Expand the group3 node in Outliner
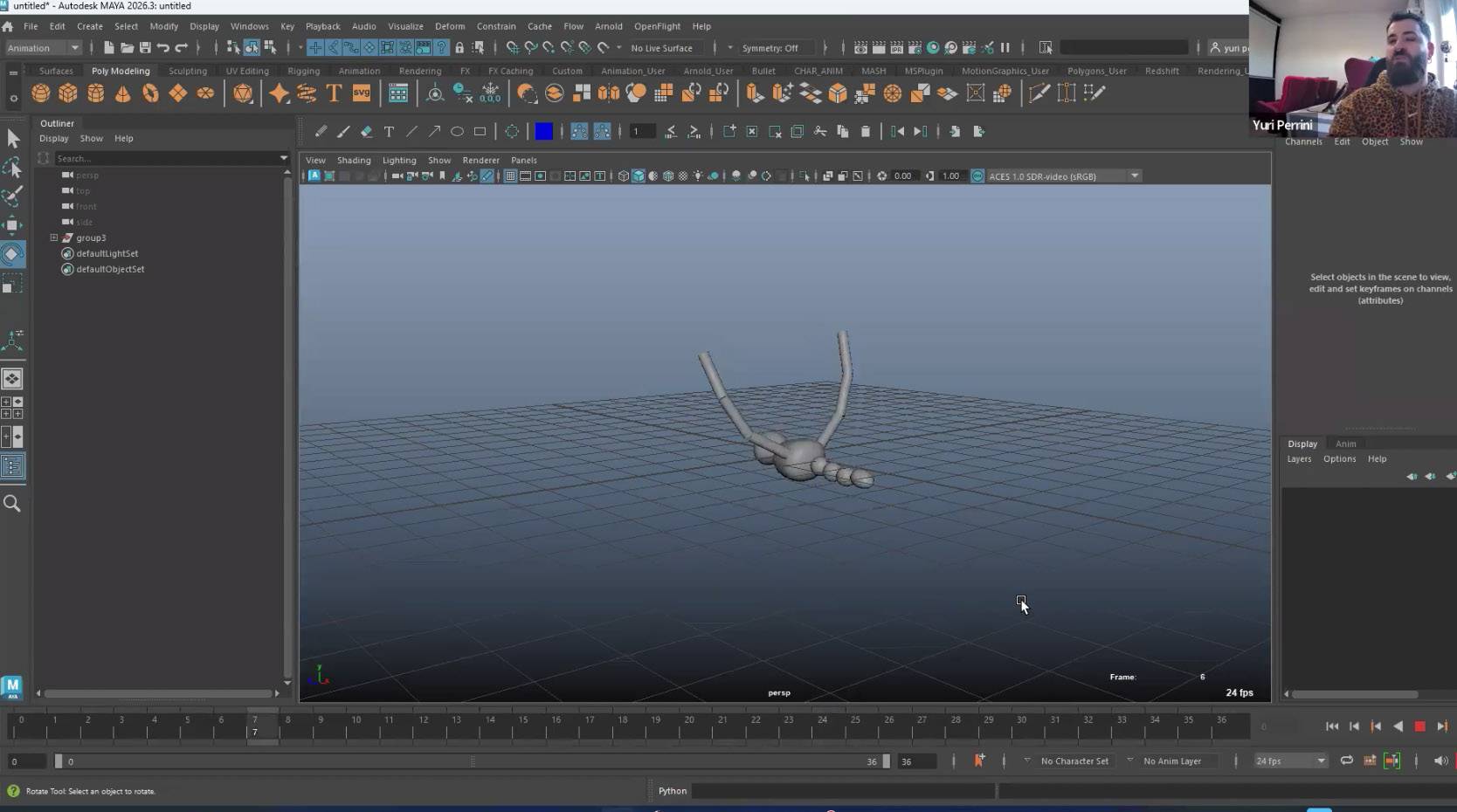The height and width of the screenshot is (812, 1457). pyautogui.click(x=53, y=237)
